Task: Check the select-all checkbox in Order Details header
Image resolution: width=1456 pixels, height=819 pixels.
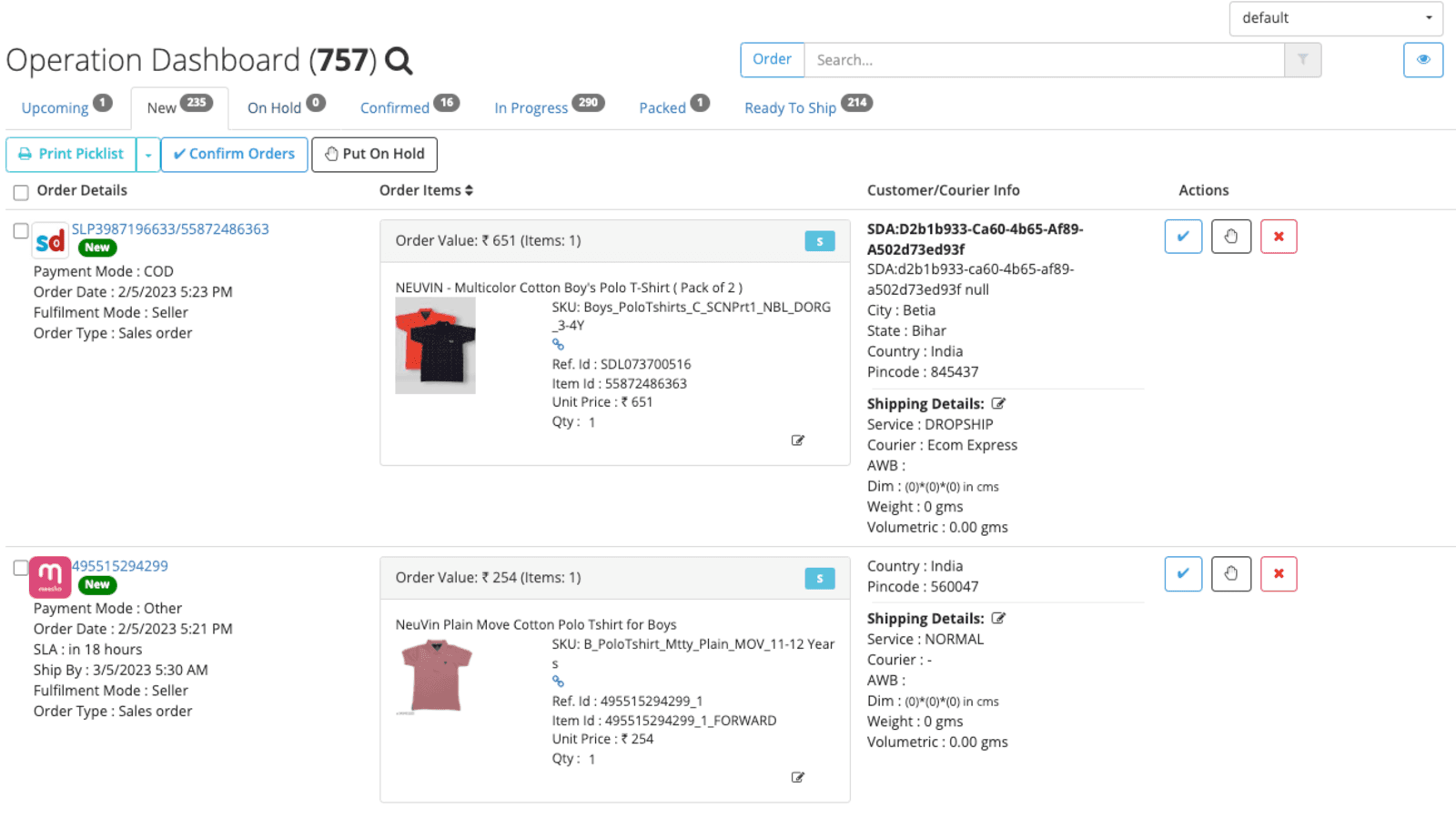Action: click(20, 192)
